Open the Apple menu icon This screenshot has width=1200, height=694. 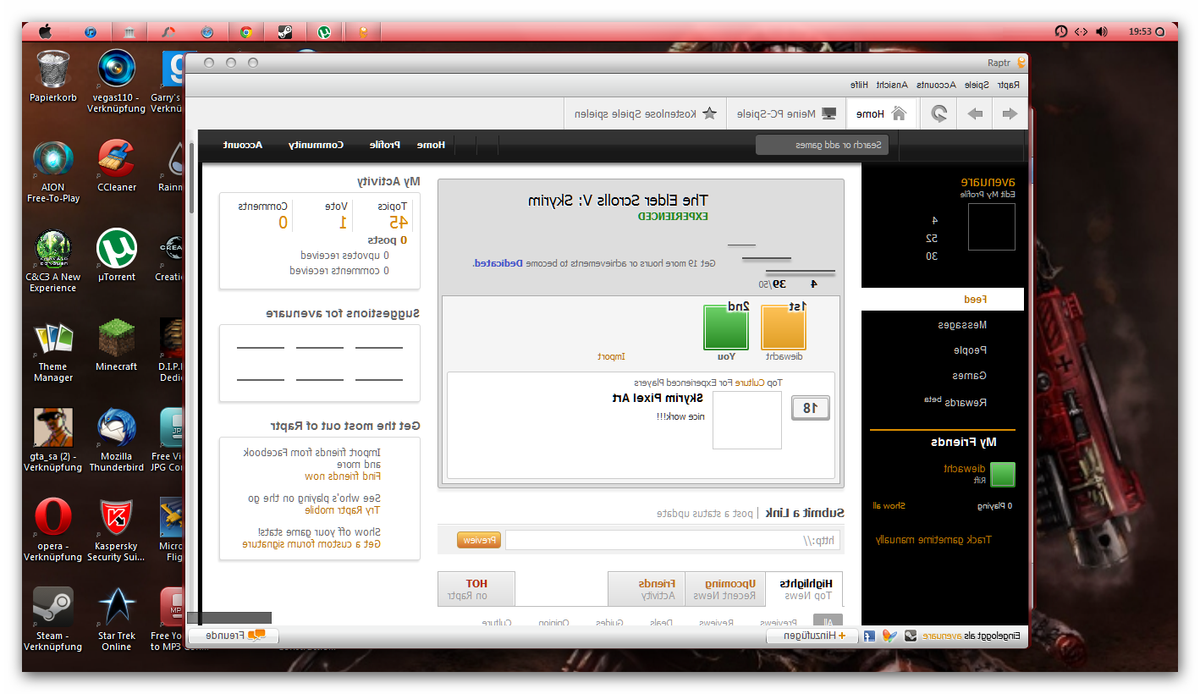pos(44,31)
